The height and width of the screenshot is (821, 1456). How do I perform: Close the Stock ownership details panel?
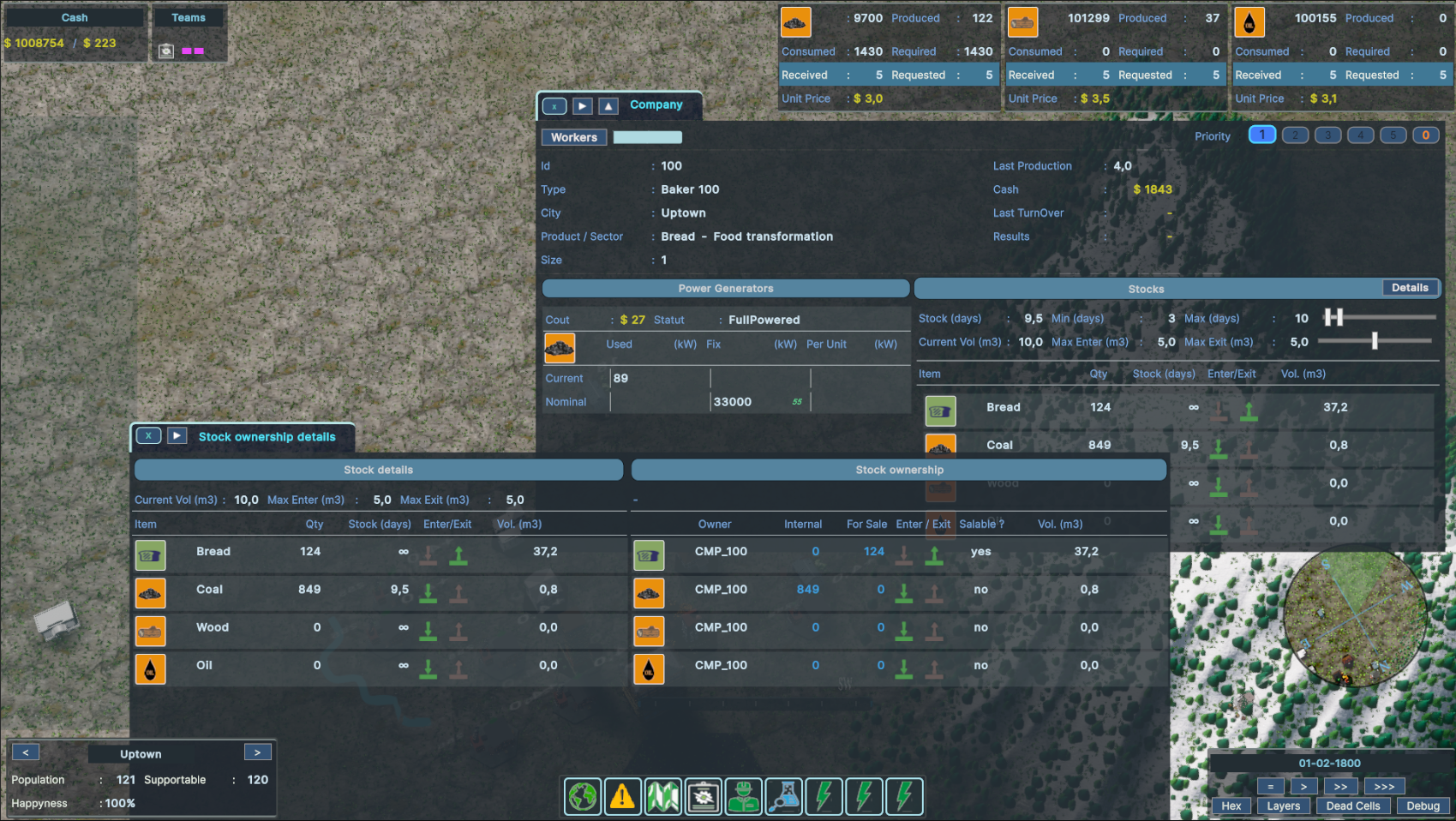(148, 435)
